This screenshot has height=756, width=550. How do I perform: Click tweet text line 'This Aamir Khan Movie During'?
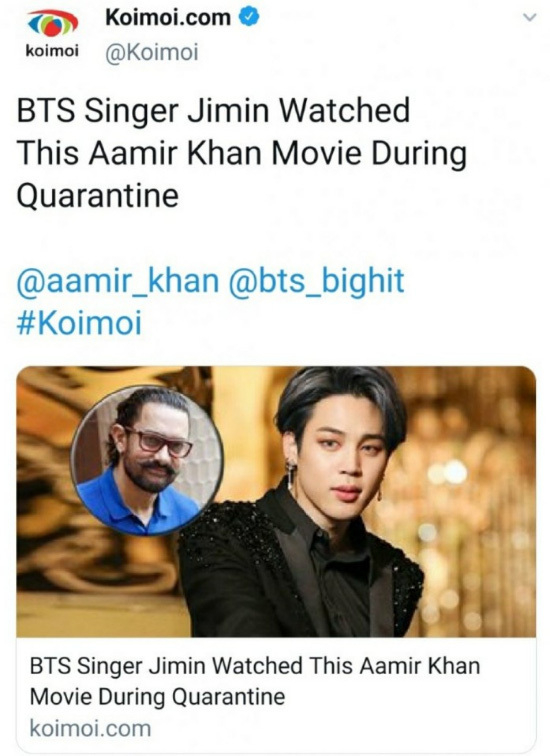pyautogui.click(x=241, y=155)
